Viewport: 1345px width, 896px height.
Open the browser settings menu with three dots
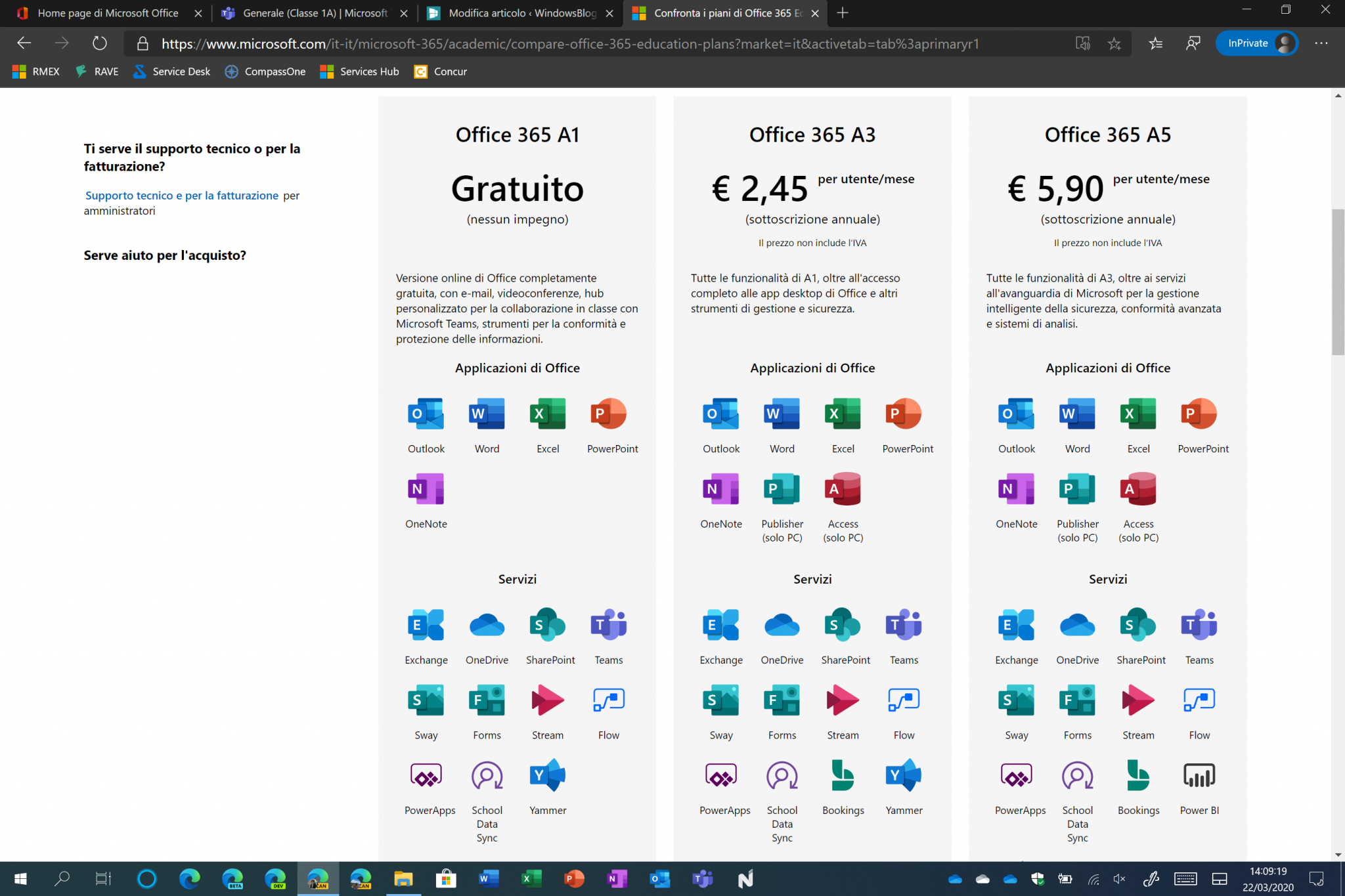pyautogui.click(x=1321, y=43)
